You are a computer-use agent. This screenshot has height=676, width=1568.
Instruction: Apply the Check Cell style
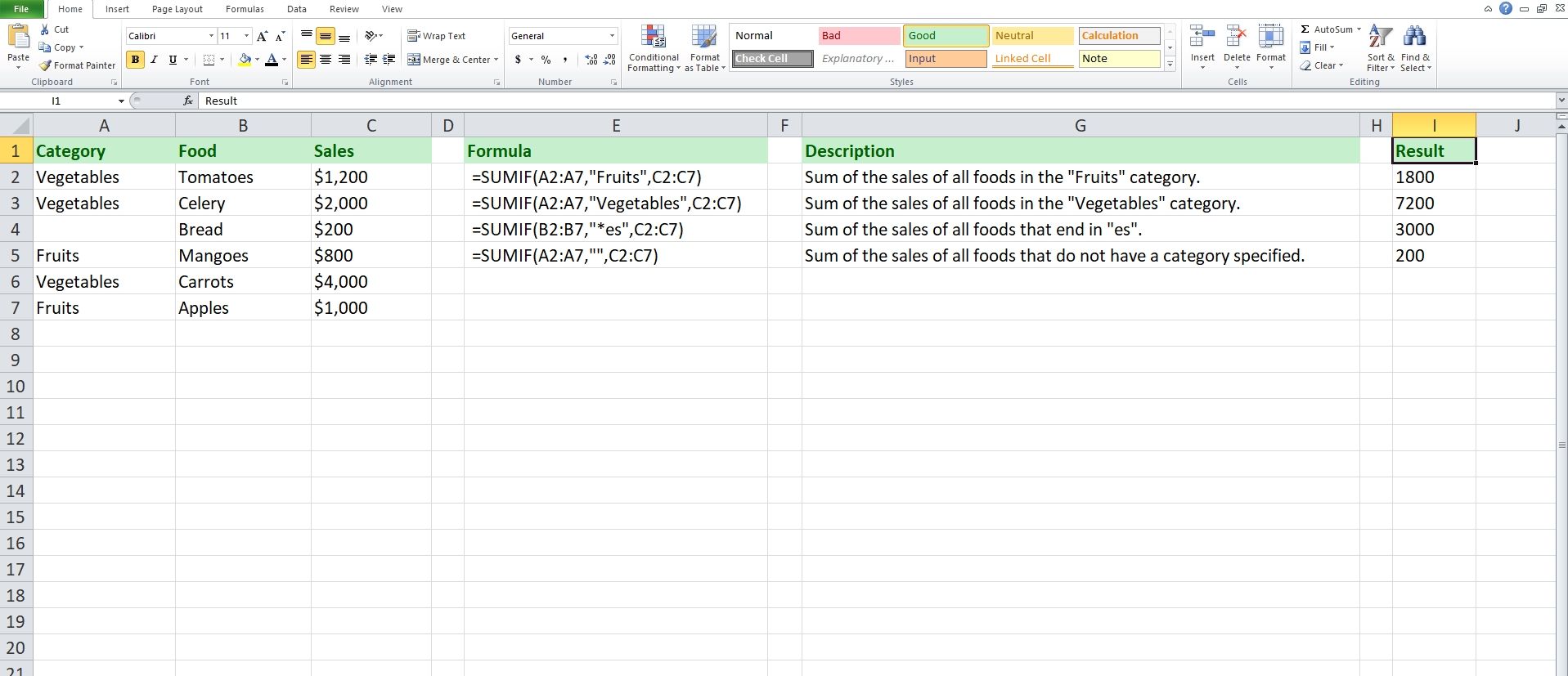point(772,59)
